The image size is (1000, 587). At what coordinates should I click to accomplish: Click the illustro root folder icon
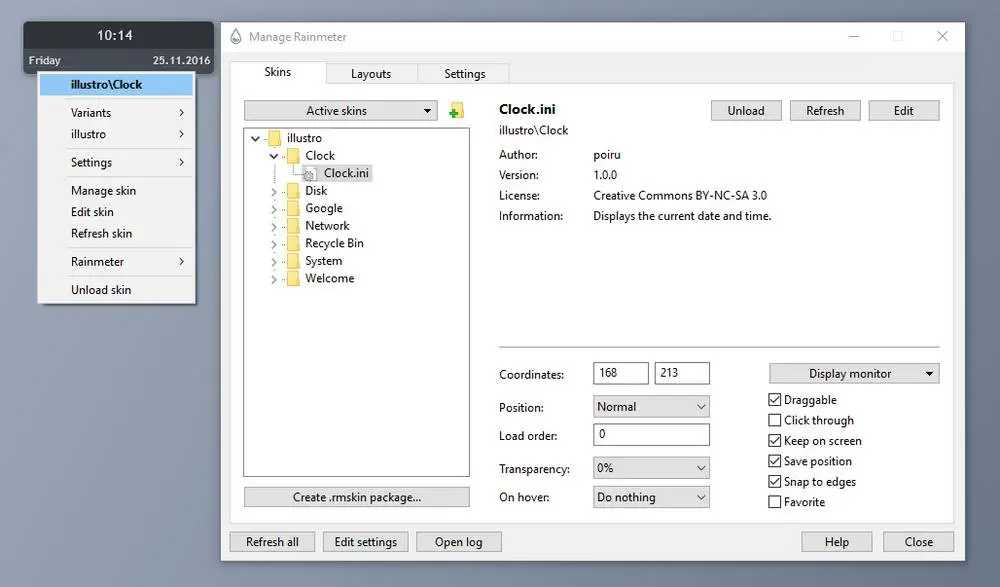[x=275, y=138]
